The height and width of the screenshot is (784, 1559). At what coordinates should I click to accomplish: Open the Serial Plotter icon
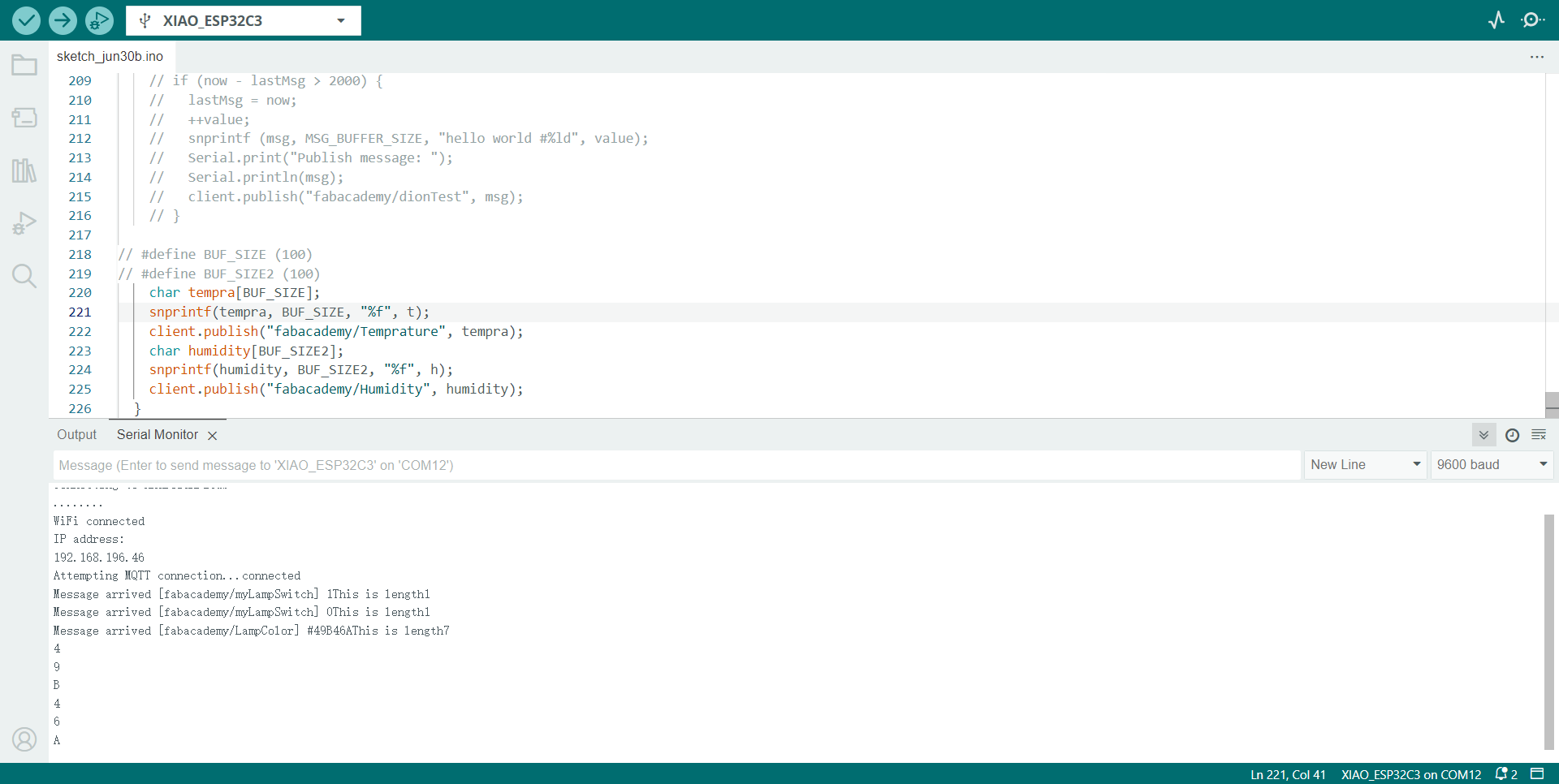[x=1496, y=20]
